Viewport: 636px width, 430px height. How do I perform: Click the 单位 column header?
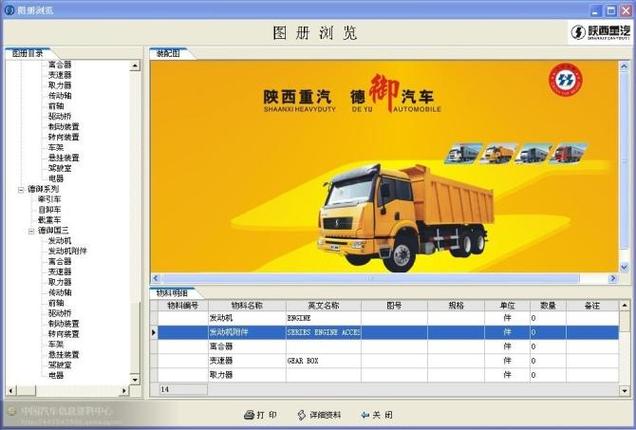(x=507, y=305)
